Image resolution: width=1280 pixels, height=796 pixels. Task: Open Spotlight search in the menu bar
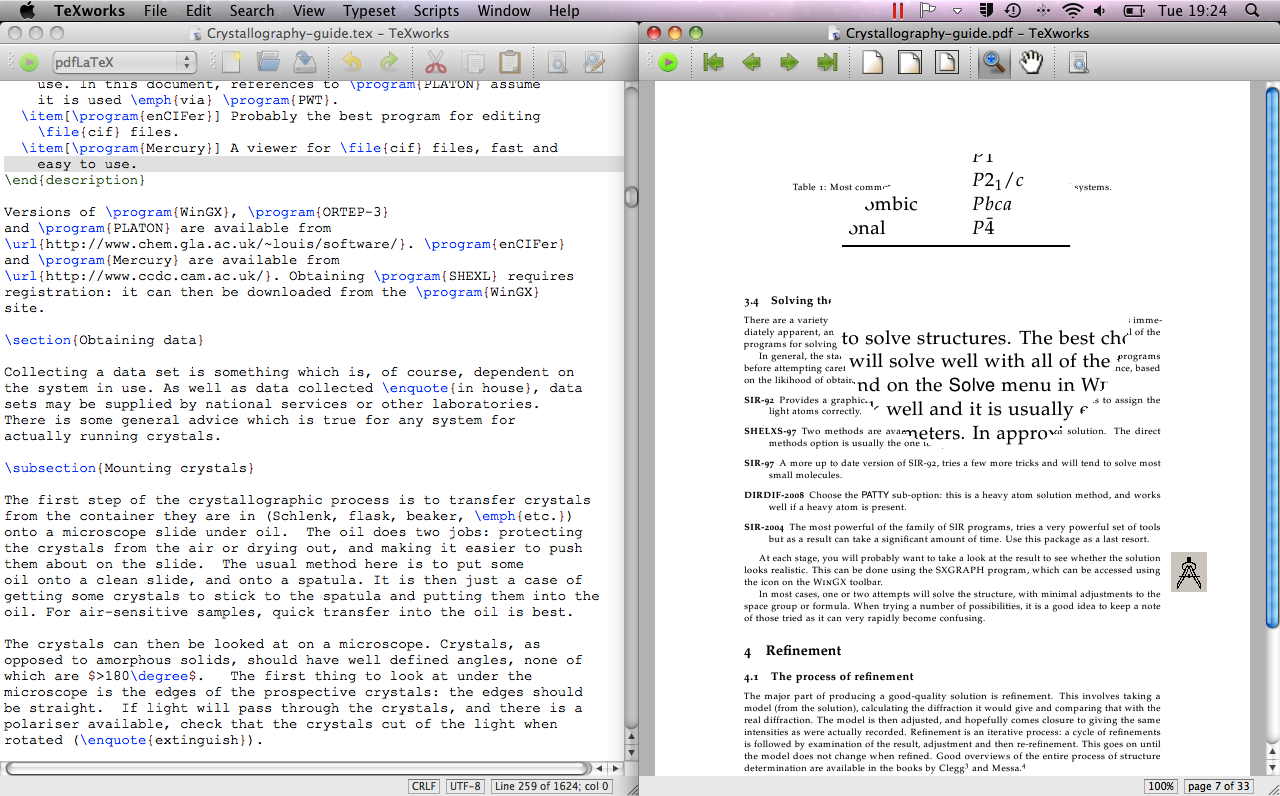pyautogui.click(x=1252, y=11)
